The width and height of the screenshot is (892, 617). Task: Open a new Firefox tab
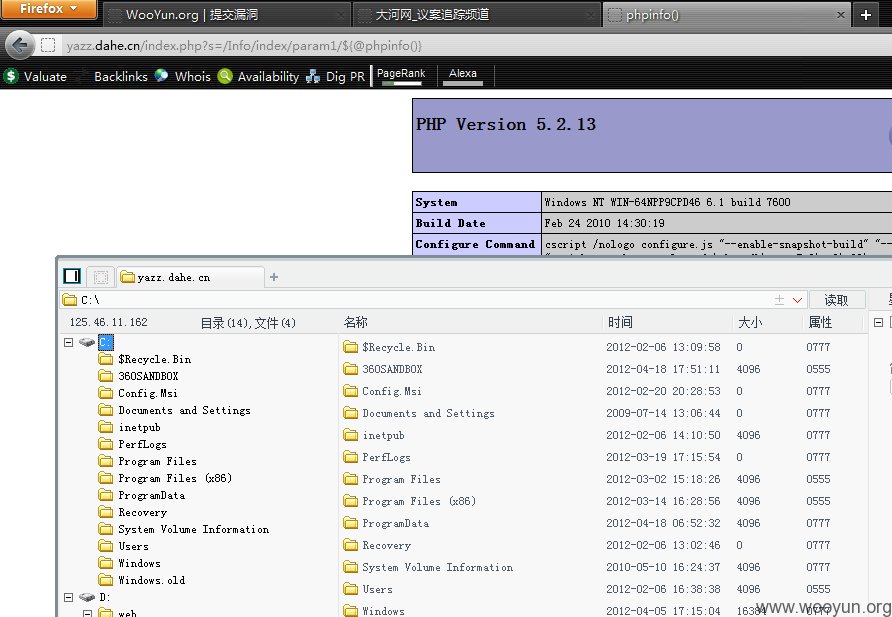(x=866, y=15)
